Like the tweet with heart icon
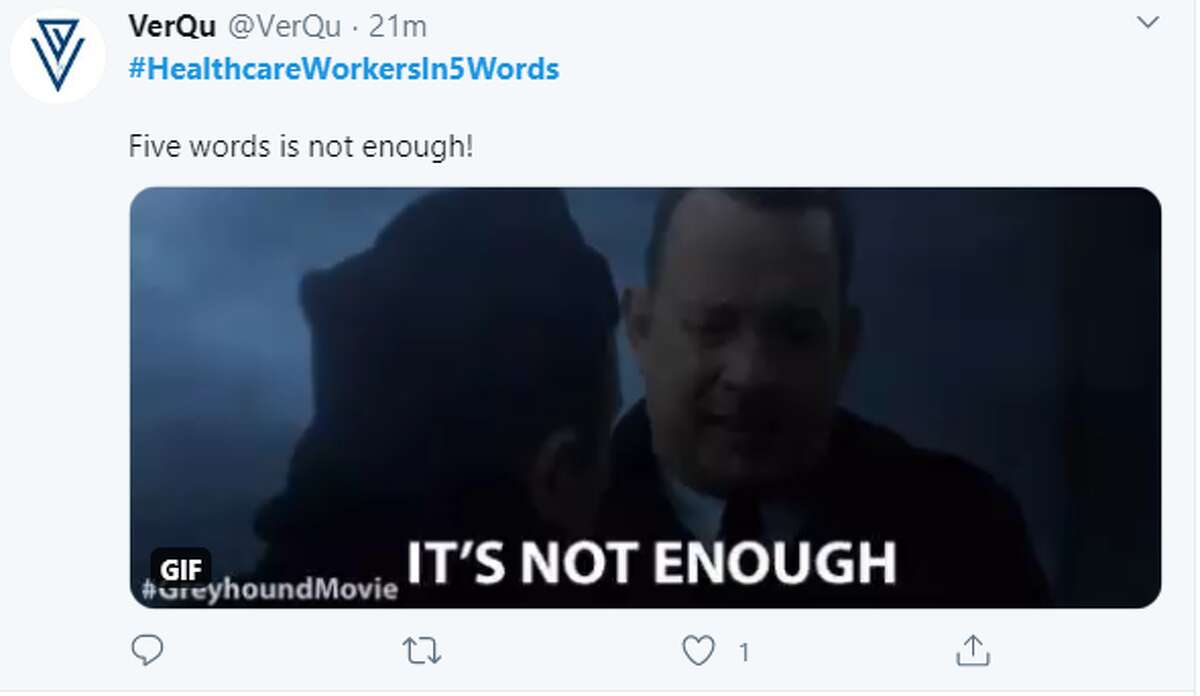 (698, 652)
